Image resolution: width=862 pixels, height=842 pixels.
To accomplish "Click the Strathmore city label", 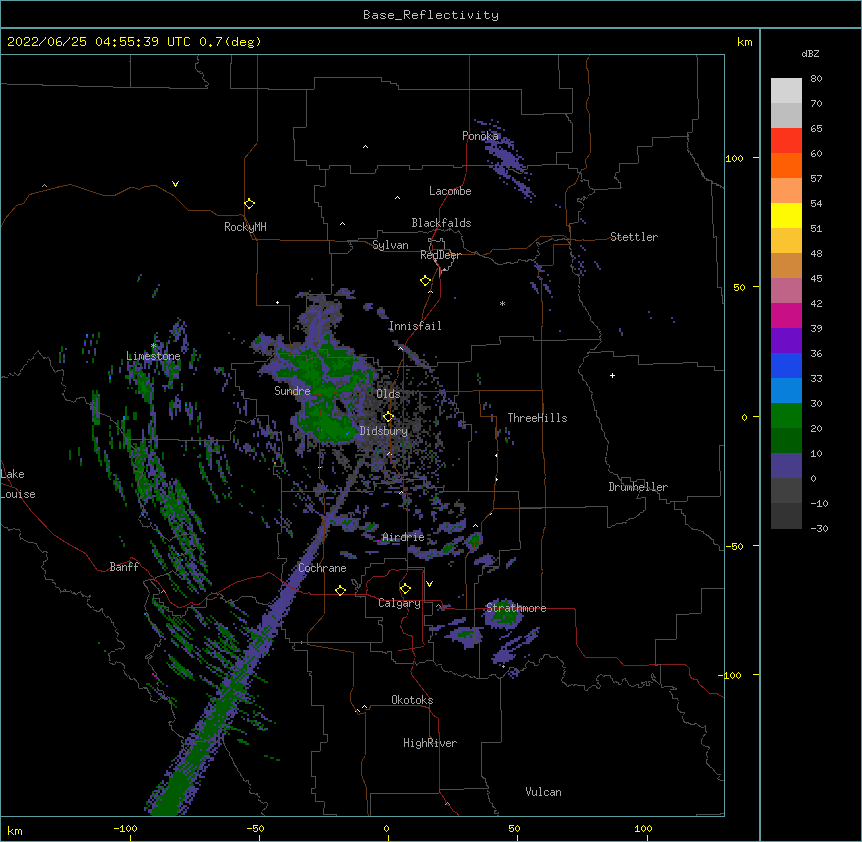I will (516, 608).
